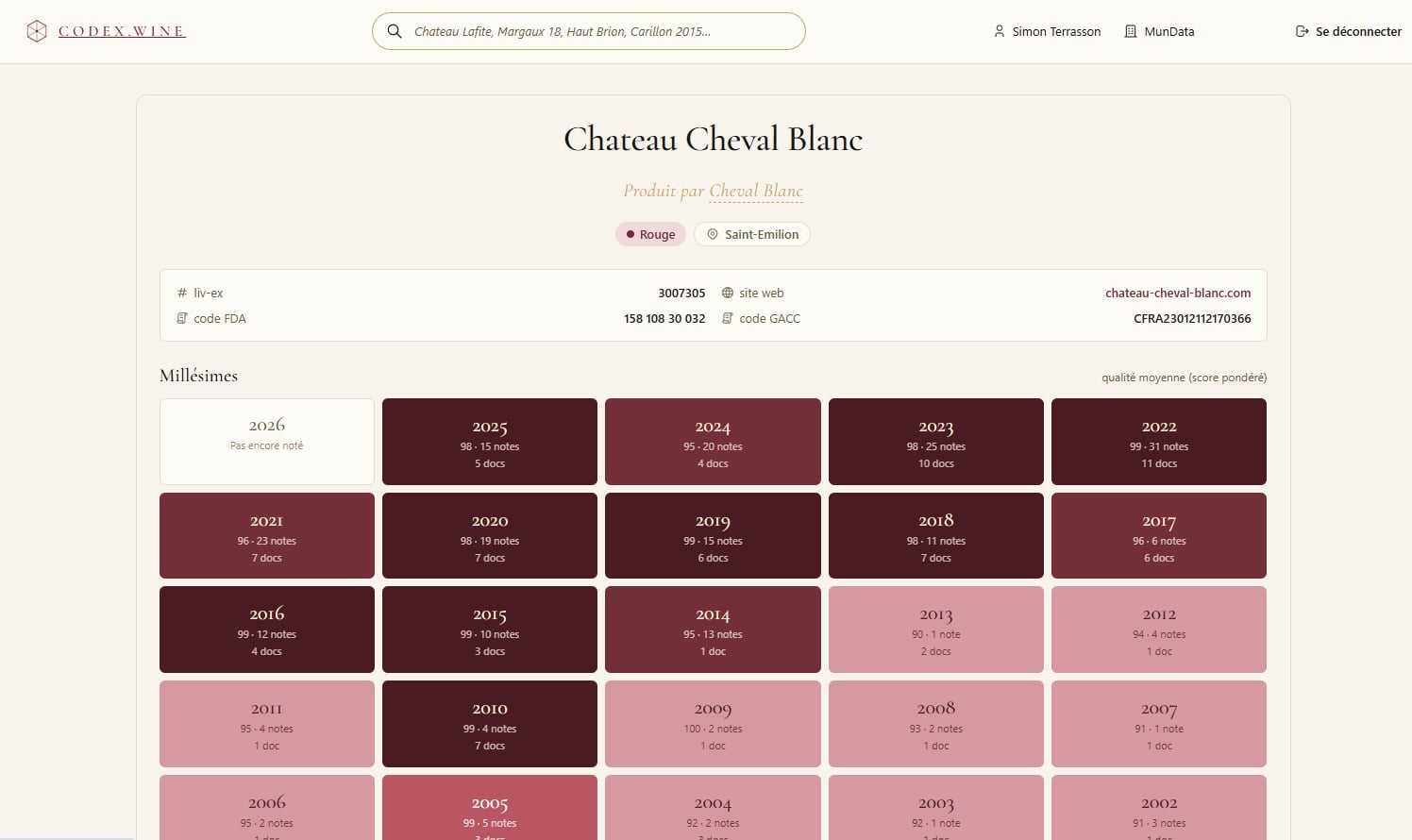Screen dimensions: 1412x840
Task: Open the 2022 vintage card
Action: coord(1159,442)
